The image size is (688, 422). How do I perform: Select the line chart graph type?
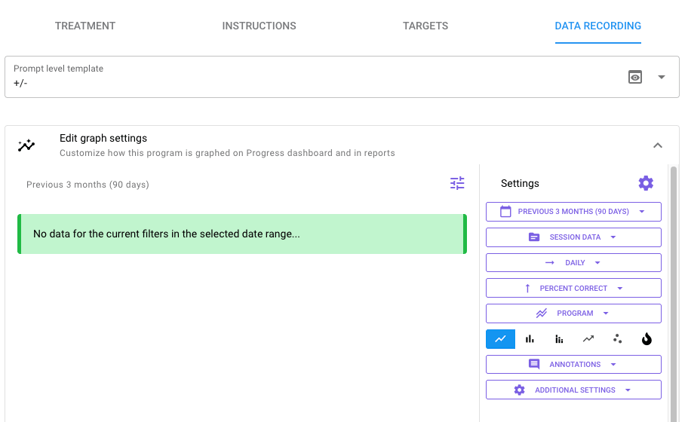[x=500, y=339]
